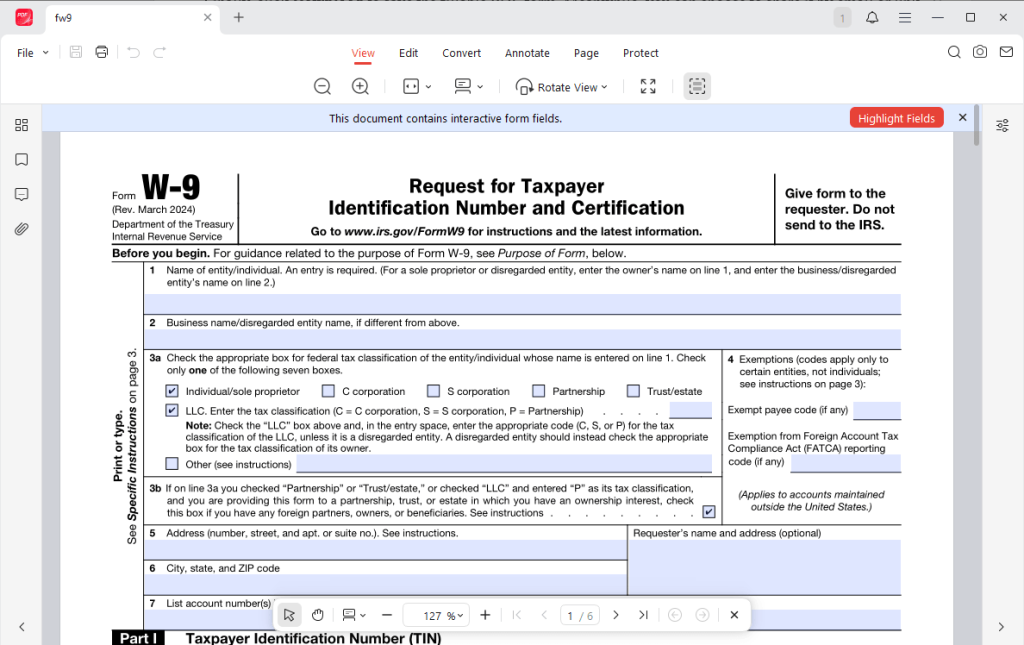Click the PDF app logo icon

click(x=24, y=18)
